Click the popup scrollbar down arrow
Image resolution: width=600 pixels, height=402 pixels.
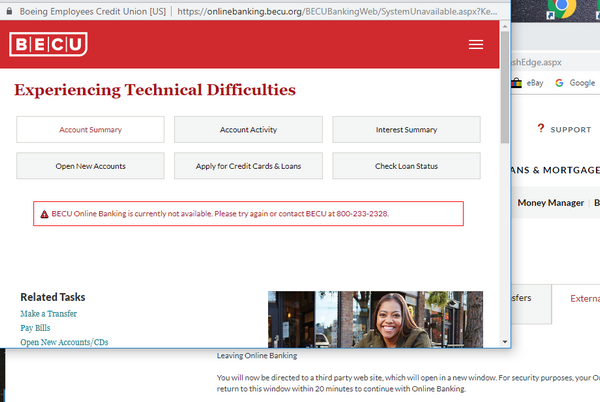click(x=505, y=342)
